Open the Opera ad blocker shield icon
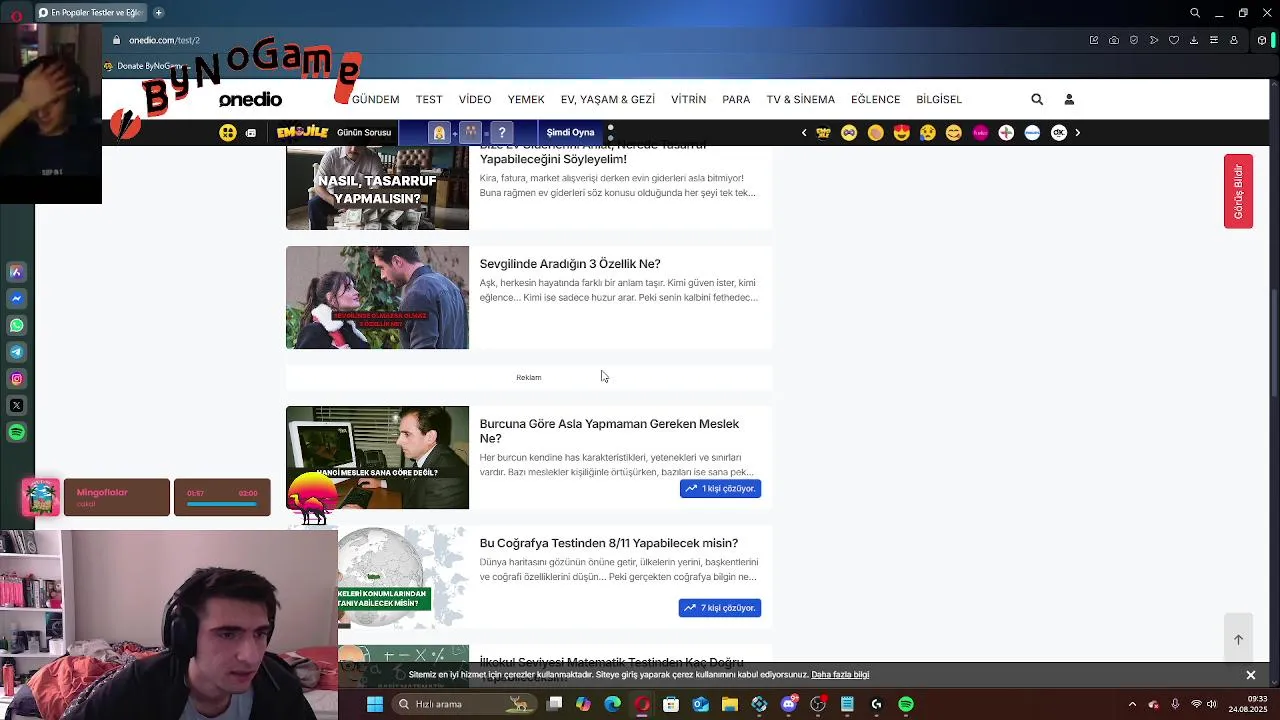 (x=1134, y=40)
